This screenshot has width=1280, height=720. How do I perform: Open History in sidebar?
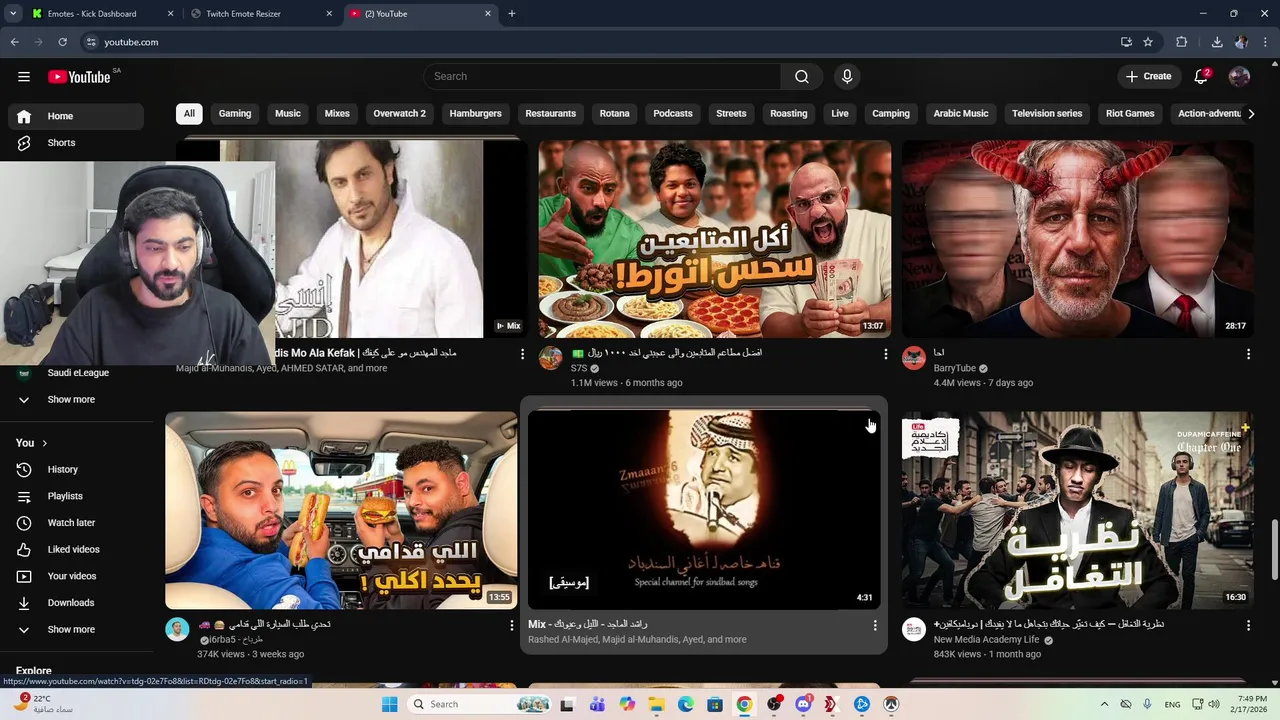point(76,469)
